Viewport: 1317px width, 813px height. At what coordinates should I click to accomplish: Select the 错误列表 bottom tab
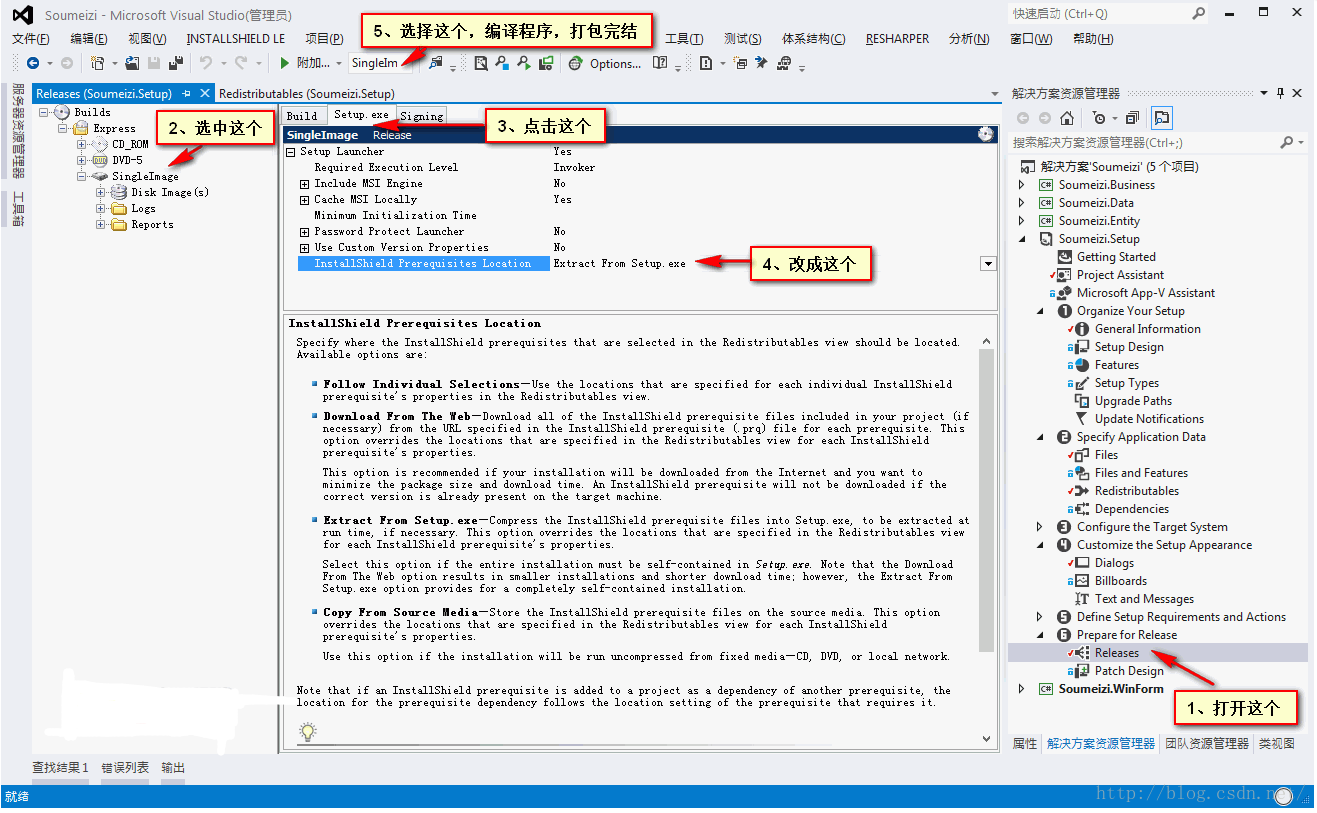click(x=125, y=767)
